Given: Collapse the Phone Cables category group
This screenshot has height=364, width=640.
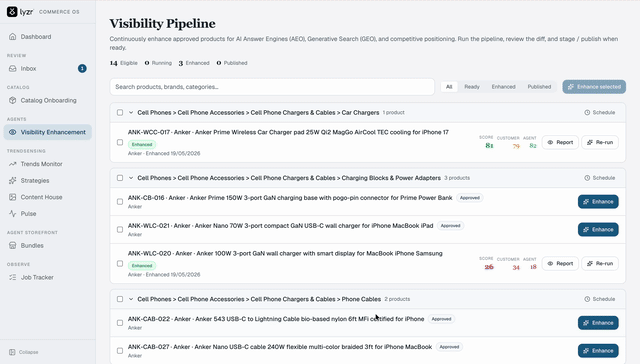Looking at the screenshot, I should coord(131,299).
